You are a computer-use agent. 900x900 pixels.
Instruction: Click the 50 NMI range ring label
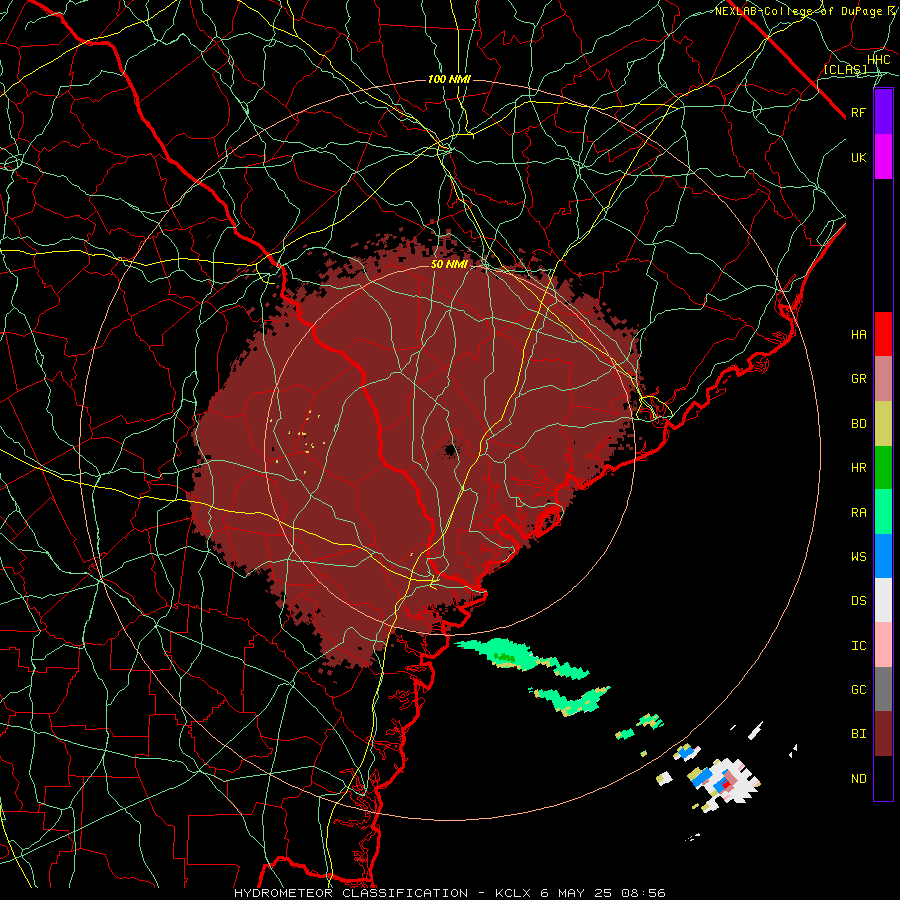pyautogui.click(x=449, y=265)
